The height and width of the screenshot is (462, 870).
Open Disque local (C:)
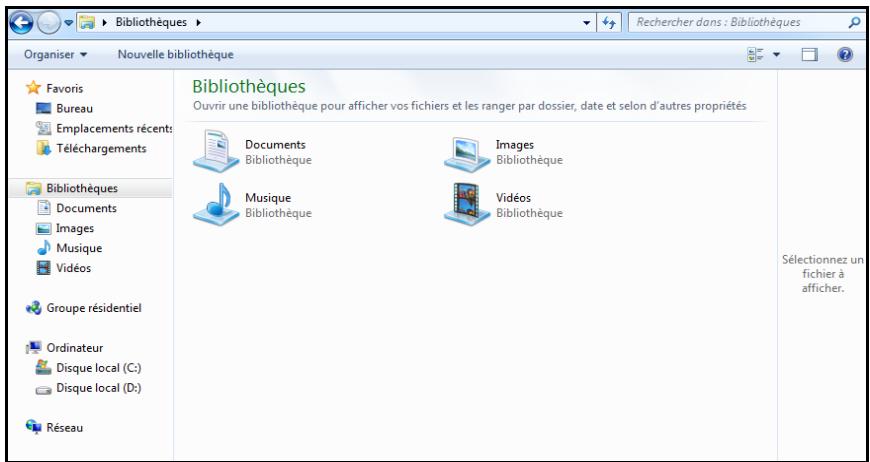click(x=99, y=368)
